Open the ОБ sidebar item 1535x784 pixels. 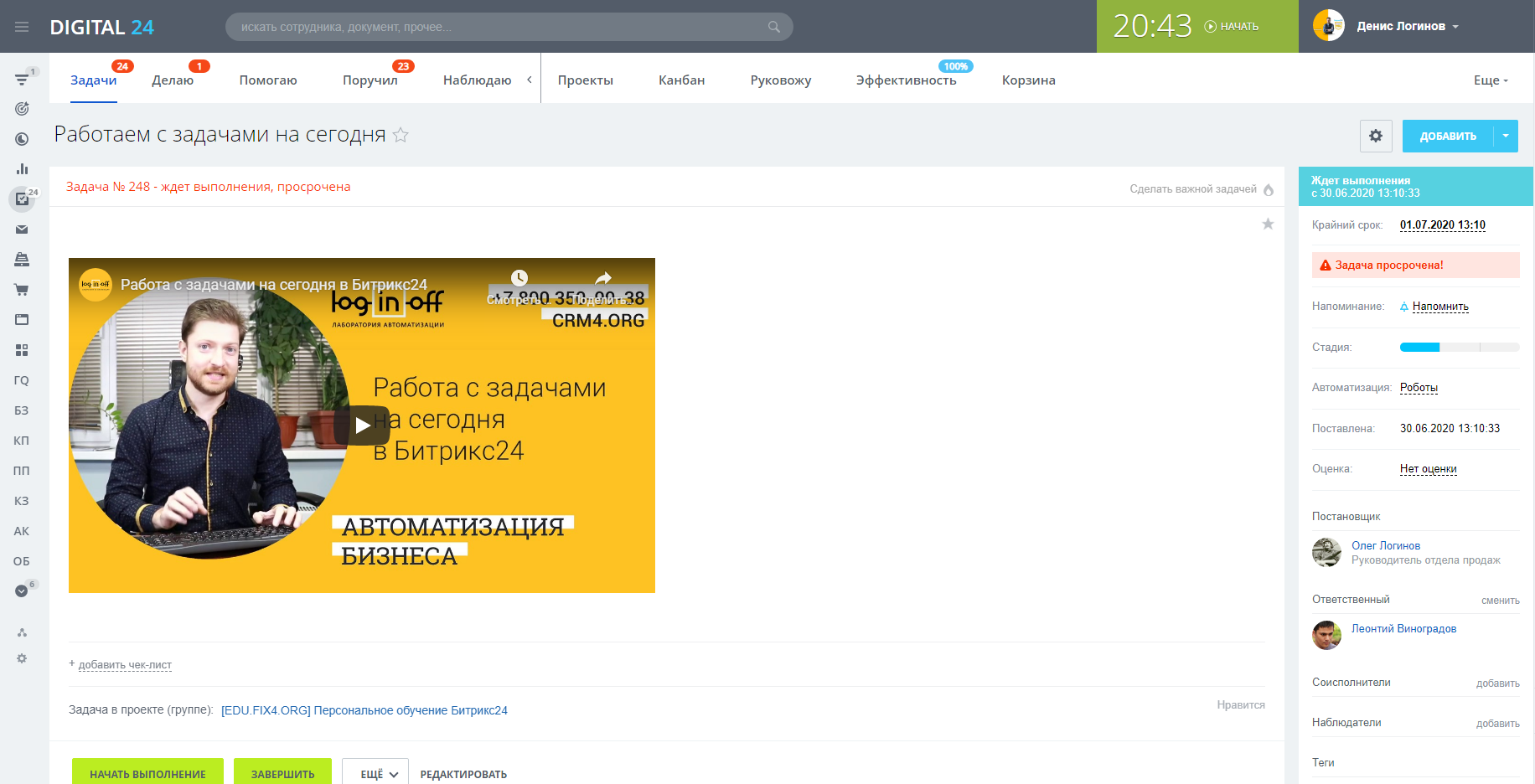coord(22,561)
